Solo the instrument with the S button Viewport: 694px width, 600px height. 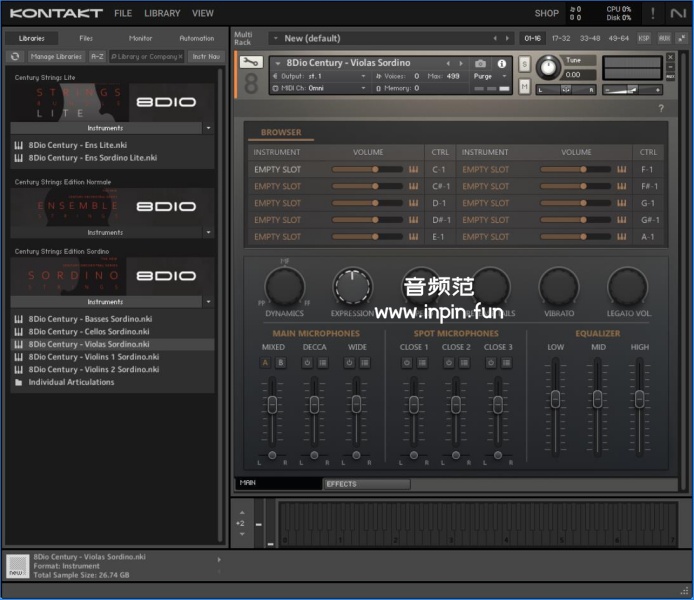525,65
